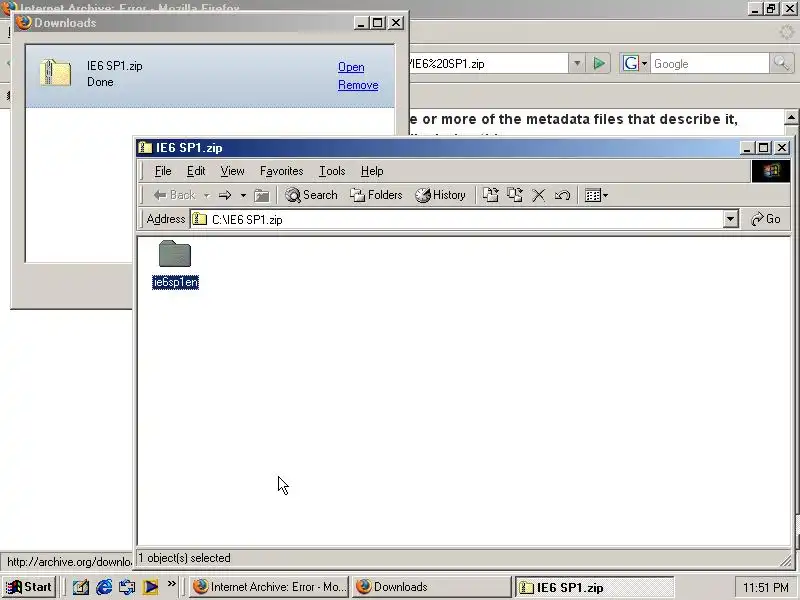Launch Internet Explorer from quick launch
Image resolution: width=800 pixels, height=600 pixels.
(x=104, y=587)
